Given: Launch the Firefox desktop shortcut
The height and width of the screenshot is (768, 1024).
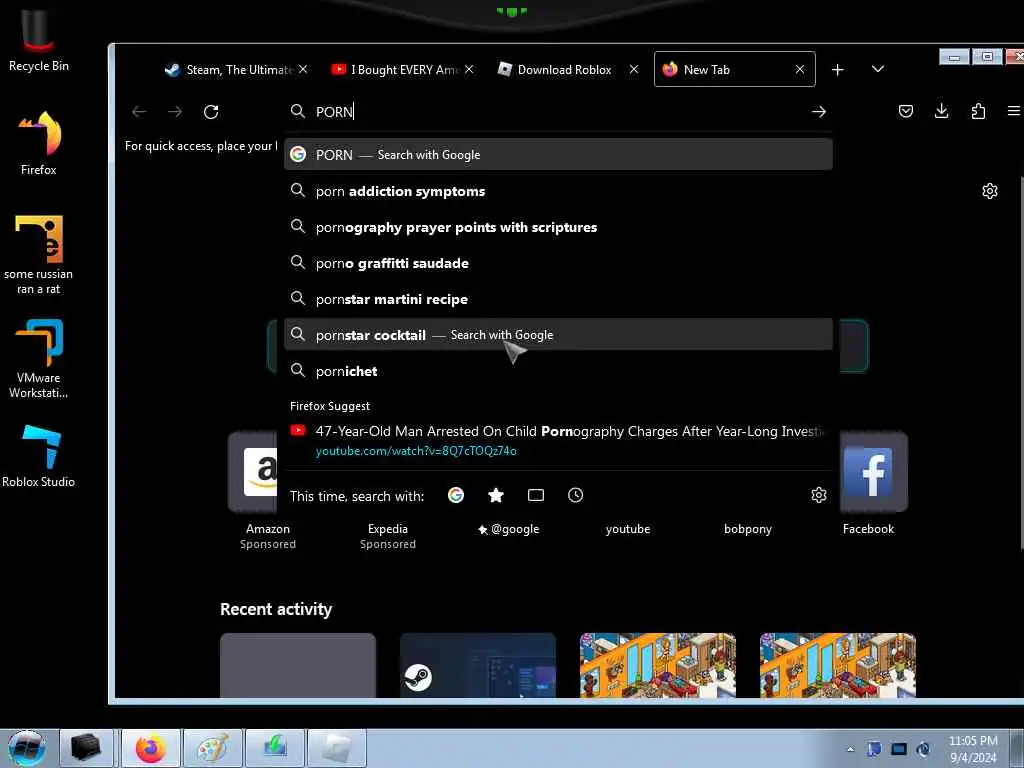Looking at the screenshot, I should [39, 142].
